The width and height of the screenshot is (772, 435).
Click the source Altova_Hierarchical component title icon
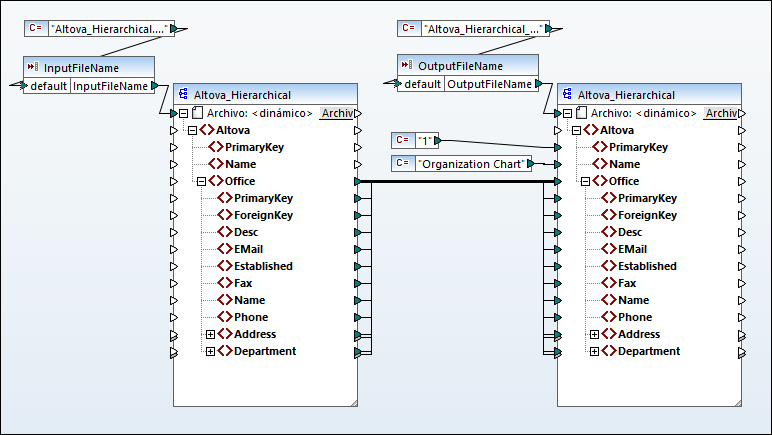(184, 95)
